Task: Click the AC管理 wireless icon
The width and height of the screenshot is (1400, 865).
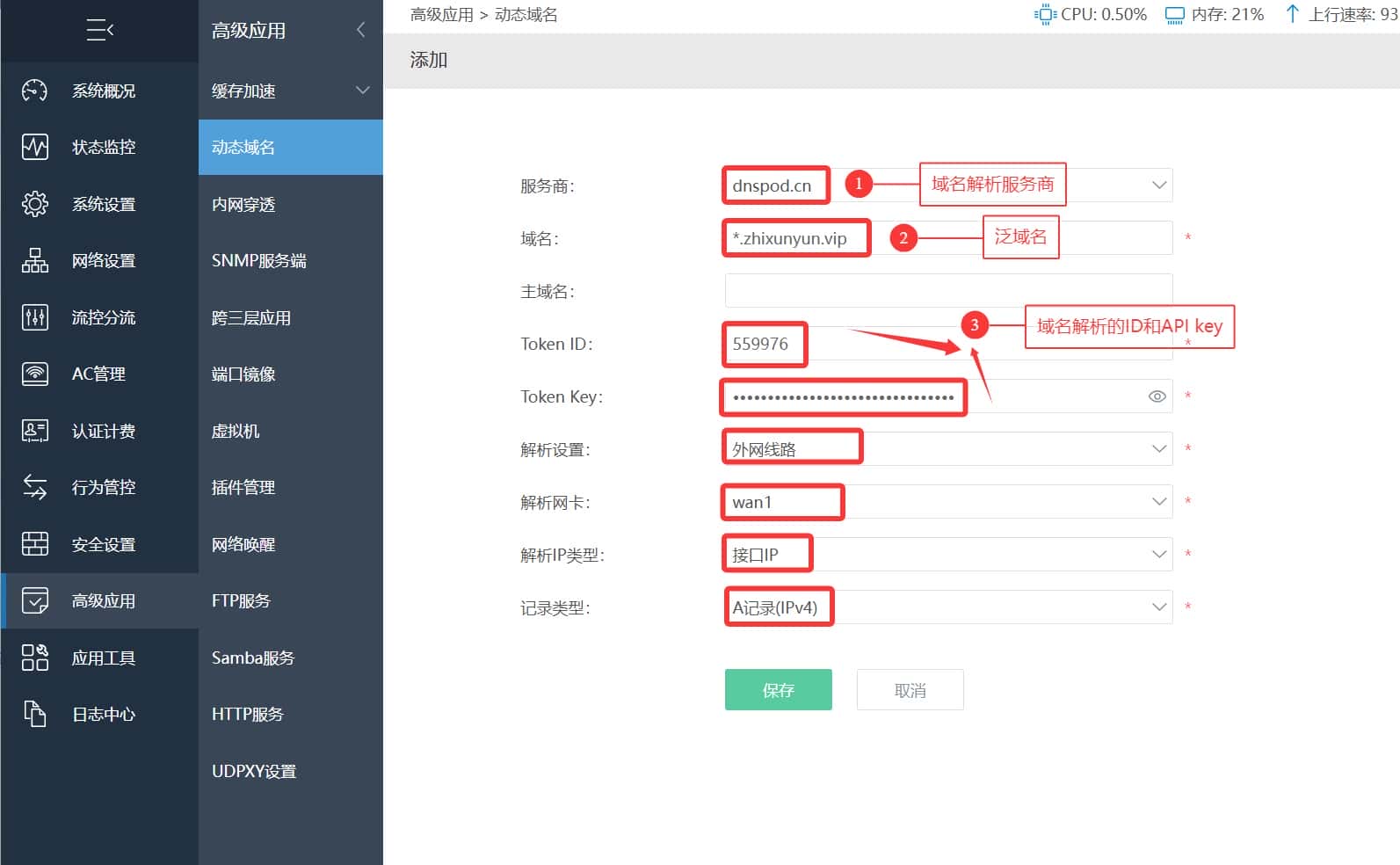Action: tap(34, 374)
